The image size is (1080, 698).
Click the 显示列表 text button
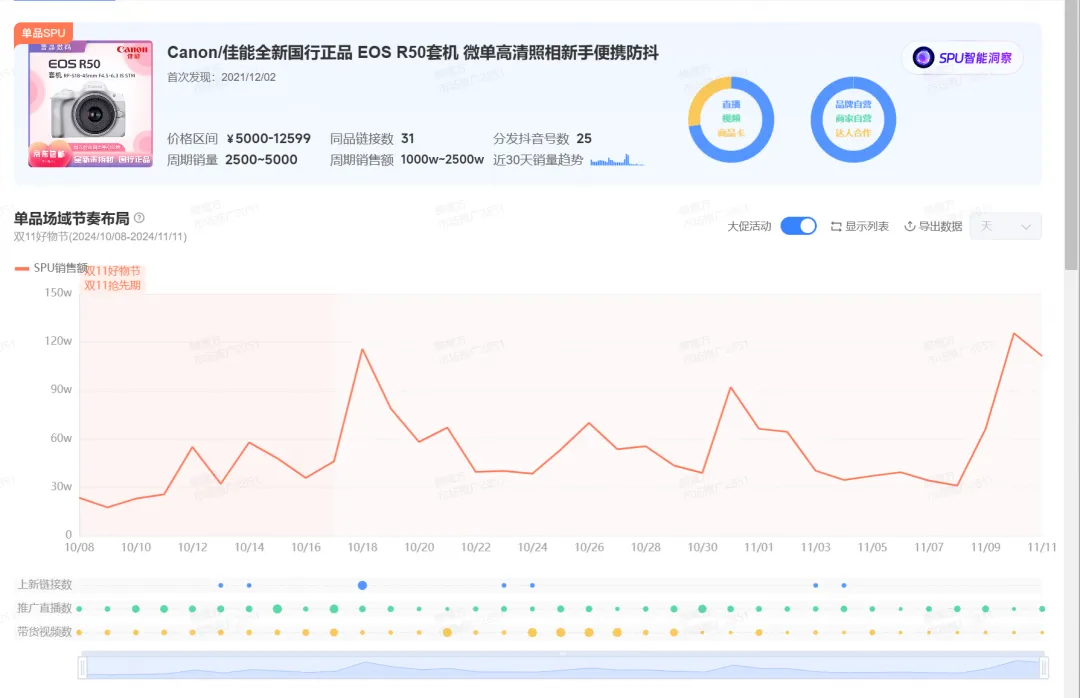[867, 227]
